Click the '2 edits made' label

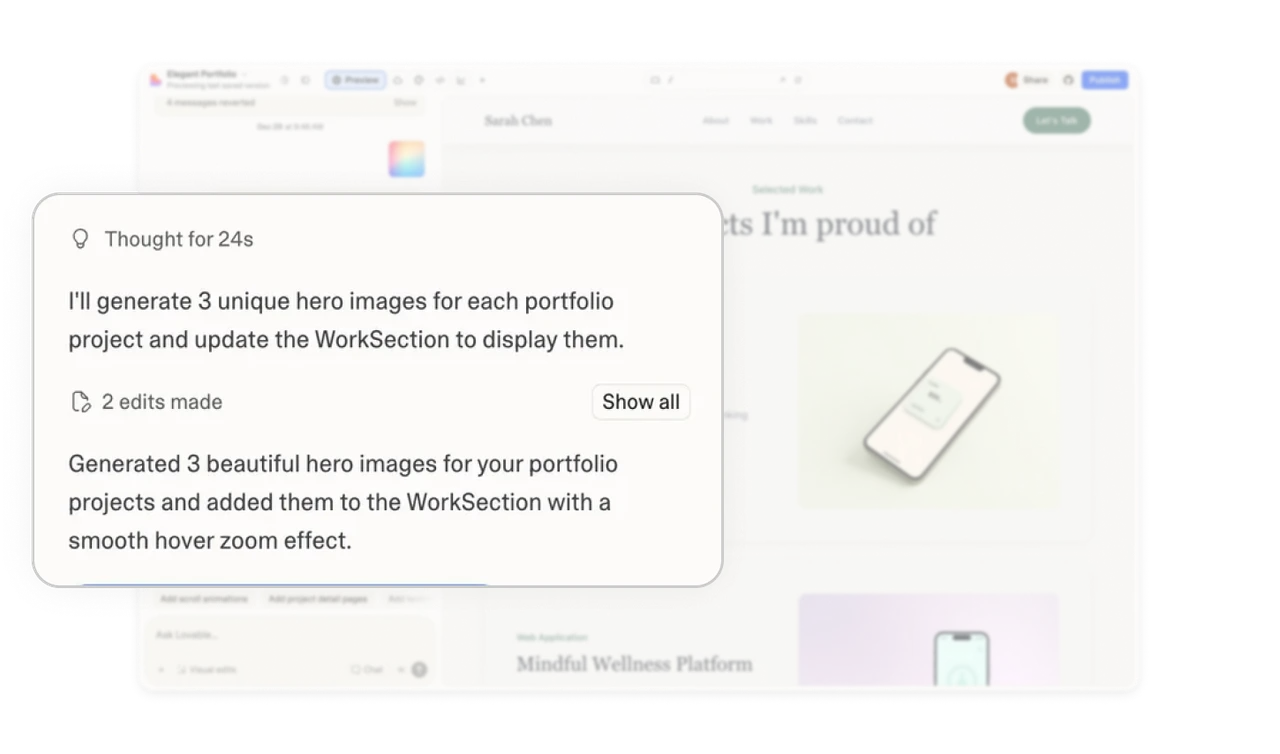click(162, 402)
